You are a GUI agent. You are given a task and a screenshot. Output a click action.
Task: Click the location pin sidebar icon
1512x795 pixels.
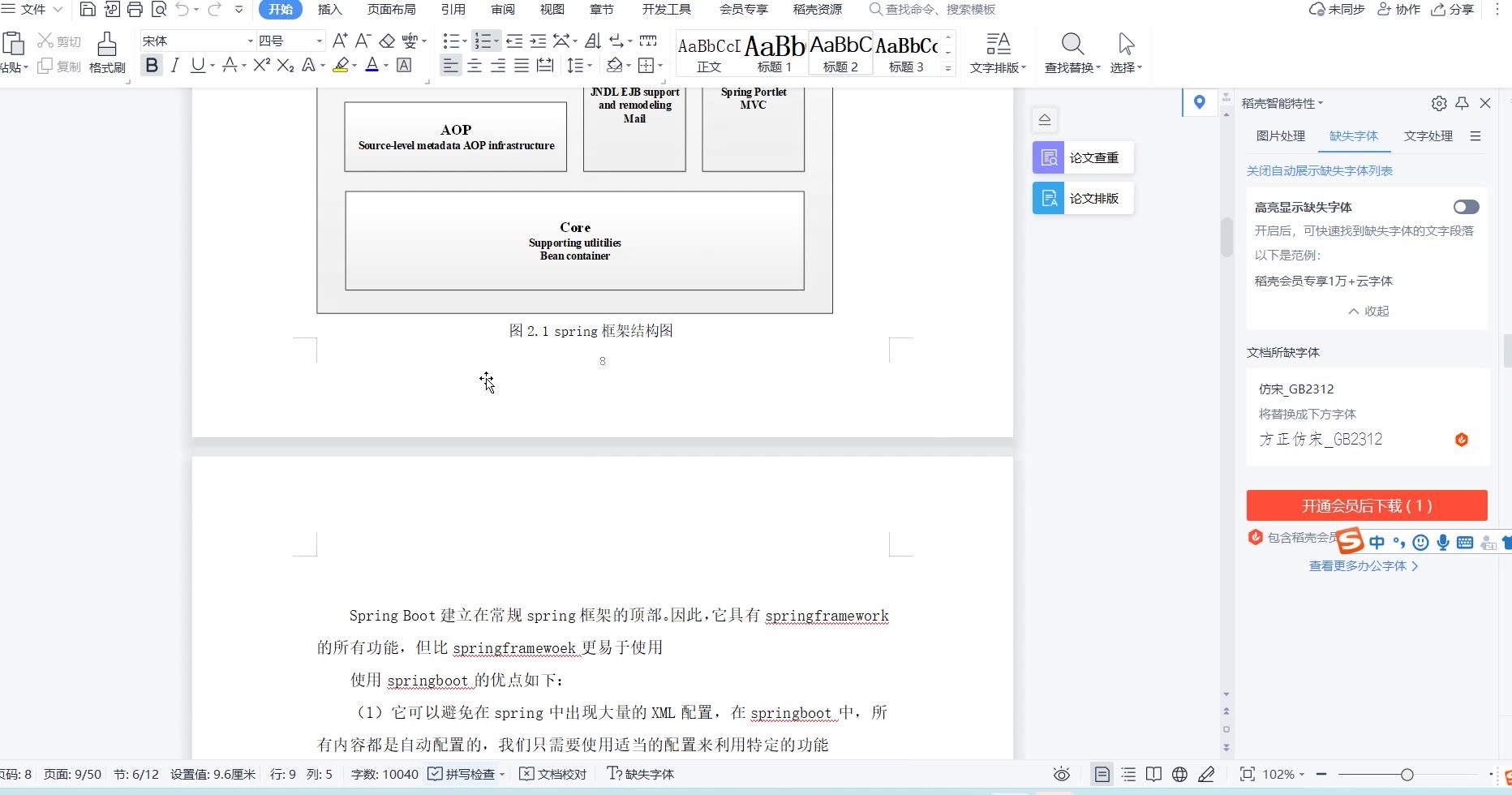1199,102
